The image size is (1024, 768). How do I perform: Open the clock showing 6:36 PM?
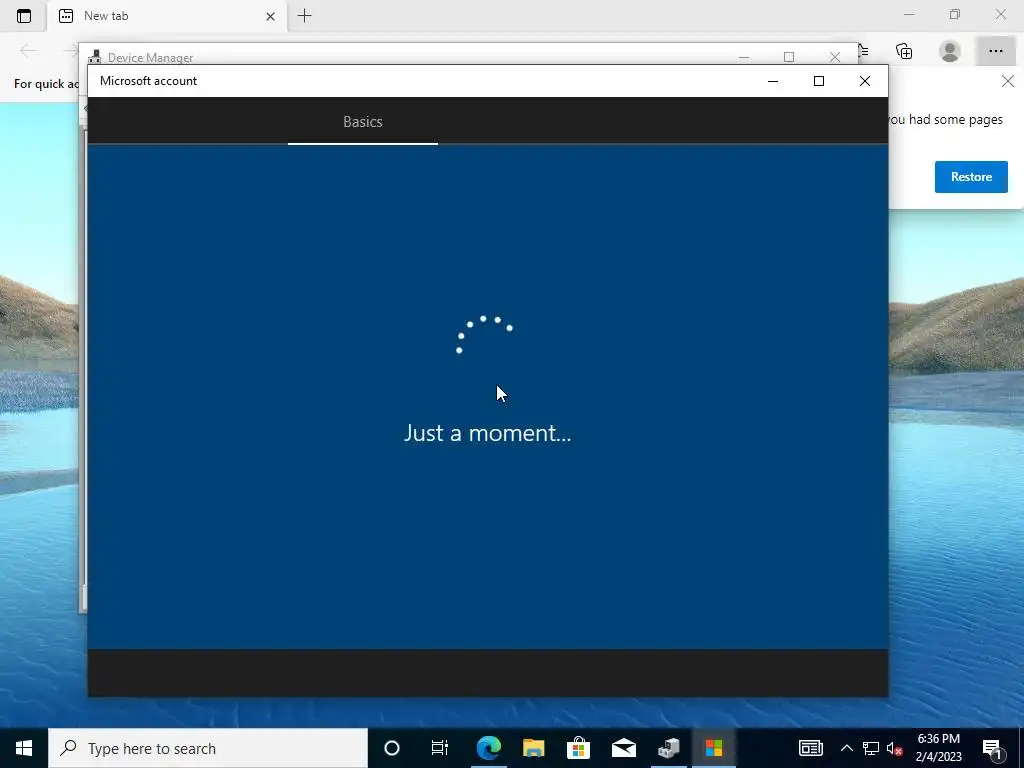[938, 748]
